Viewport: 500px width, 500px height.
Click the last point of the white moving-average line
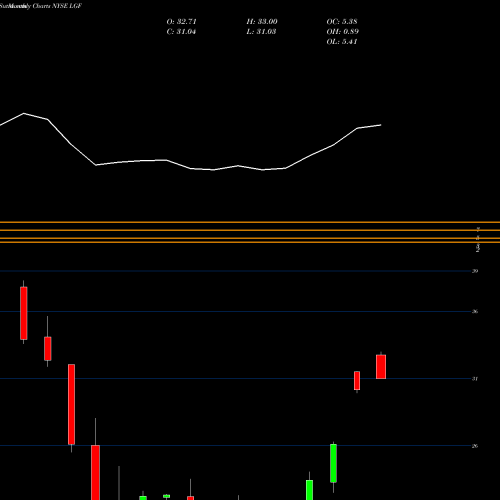pos(381,125)
